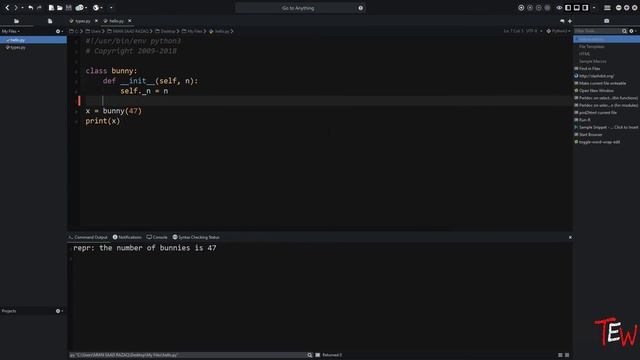
Task: Open the globe preview browser icon
Action: coord(96,8)
